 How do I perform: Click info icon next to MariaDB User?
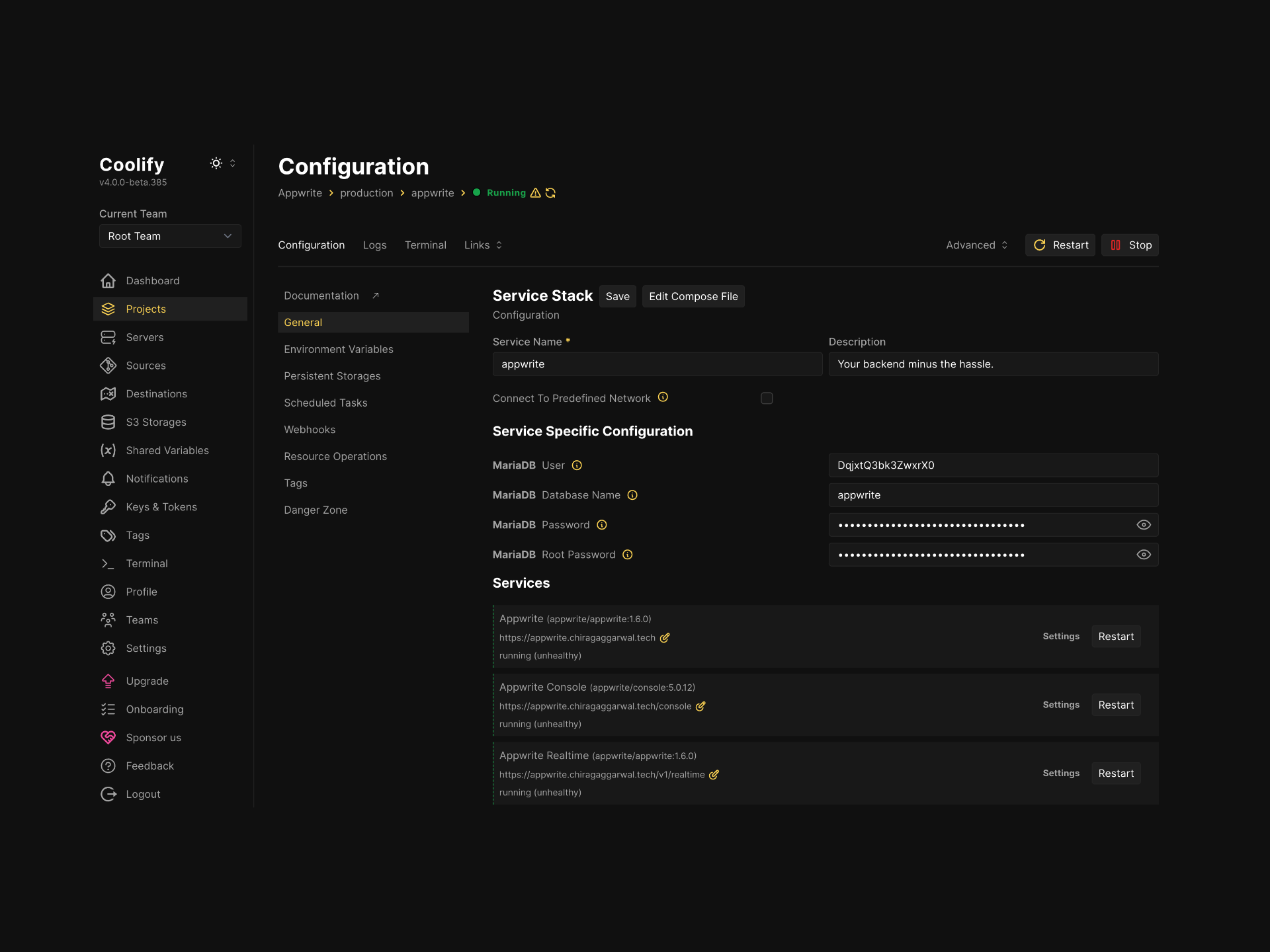coord(577,465)
